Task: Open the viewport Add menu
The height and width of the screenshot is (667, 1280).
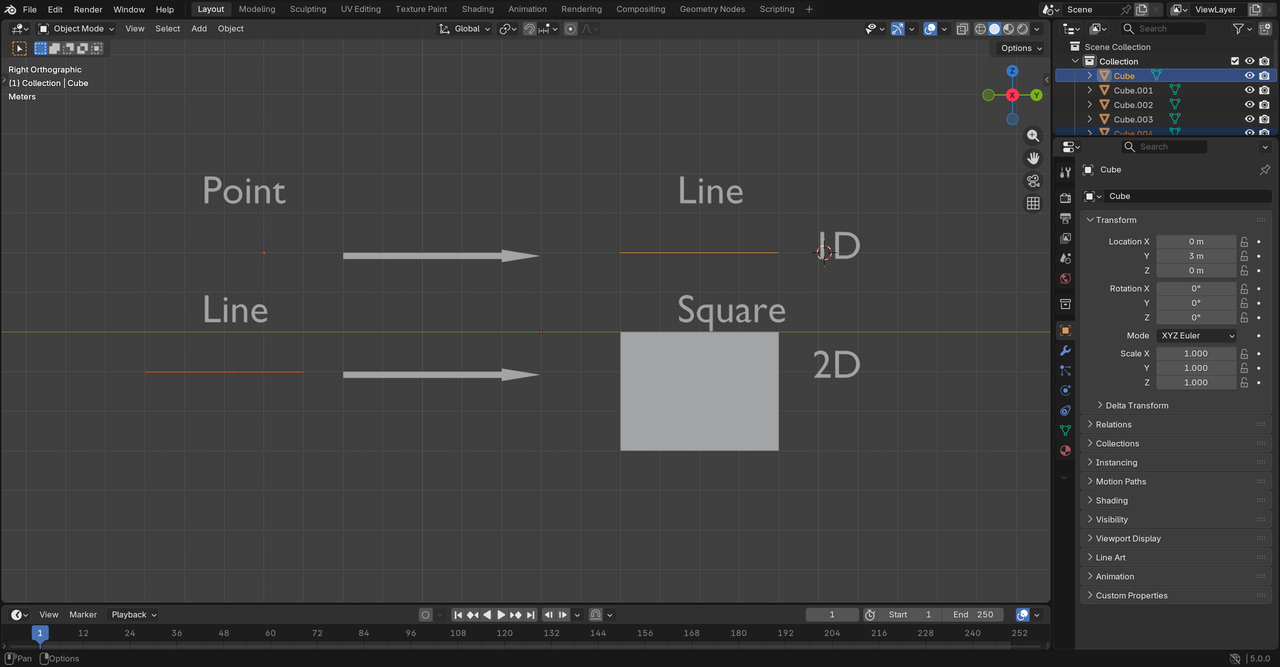Action: pyautogui.click(x=199, y=29)
